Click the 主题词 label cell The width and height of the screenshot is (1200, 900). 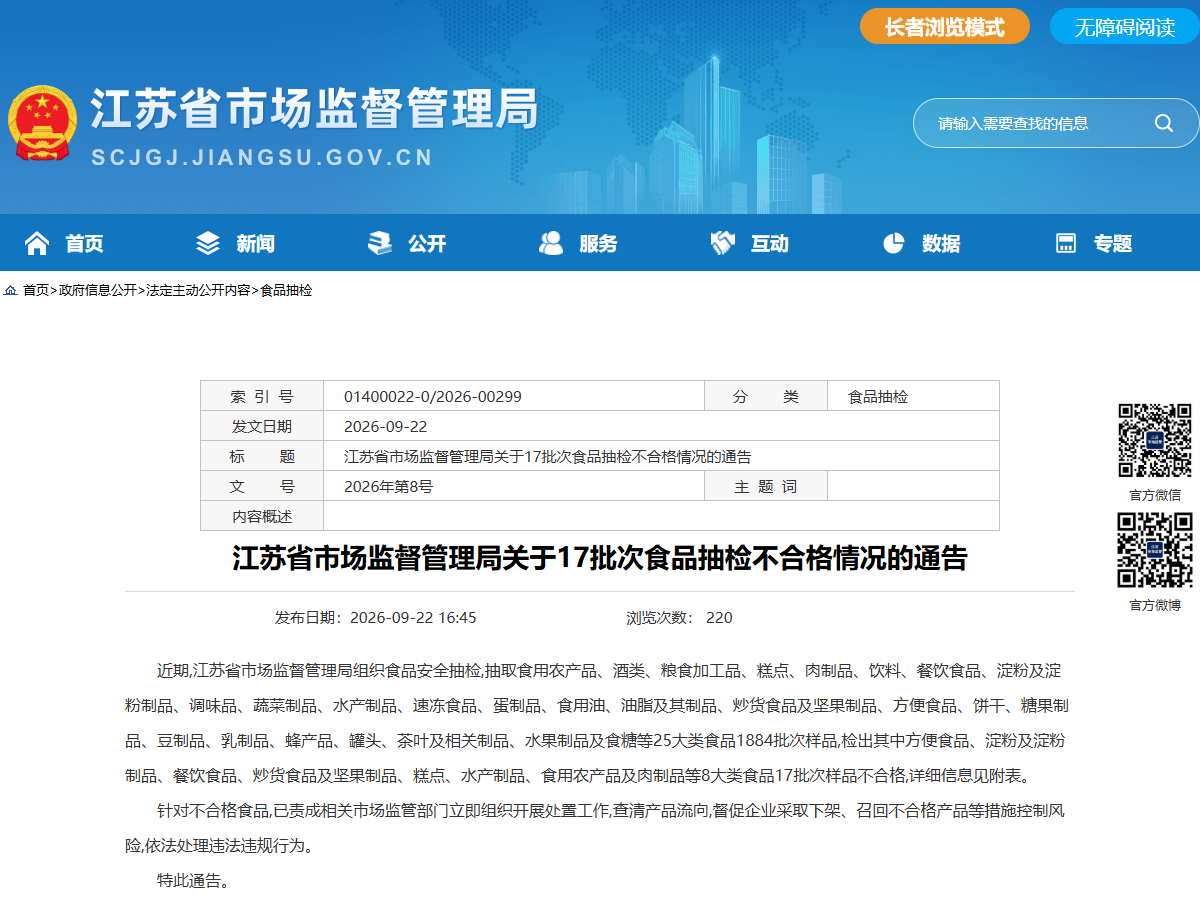(766, 486)
